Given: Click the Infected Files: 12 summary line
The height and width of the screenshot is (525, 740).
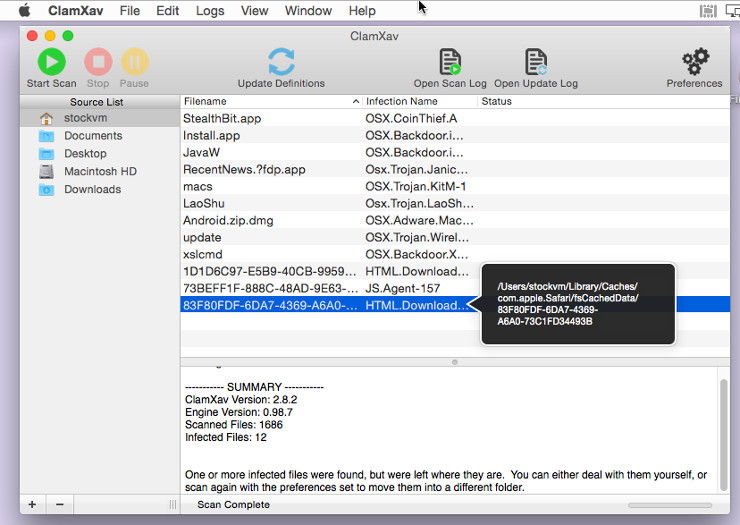Looking at the screenshot, I should coord(226,437).
